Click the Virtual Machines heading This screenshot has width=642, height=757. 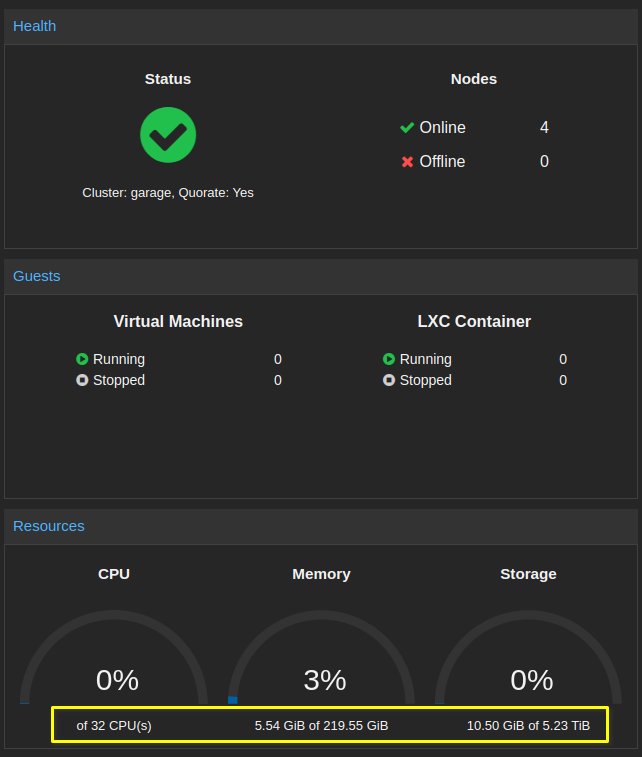tap(178, 322)
